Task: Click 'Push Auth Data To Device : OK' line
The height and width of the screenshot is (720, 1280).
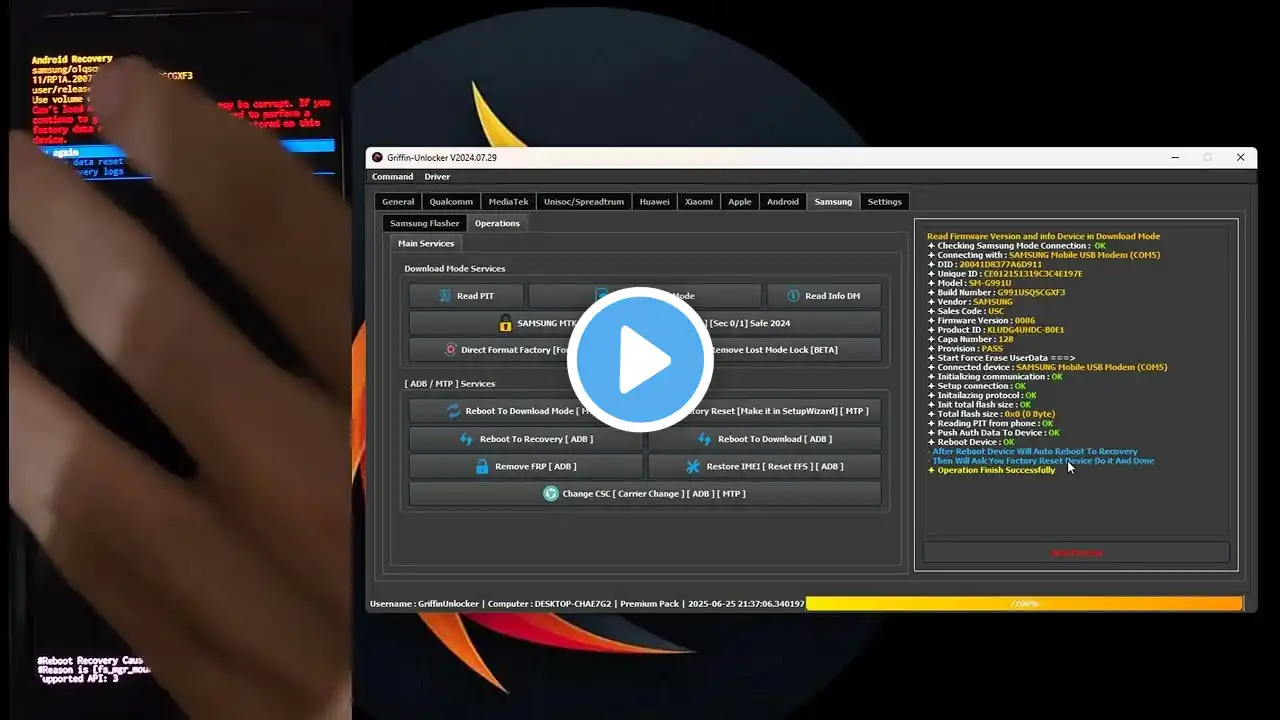Action: coord(994,433)
